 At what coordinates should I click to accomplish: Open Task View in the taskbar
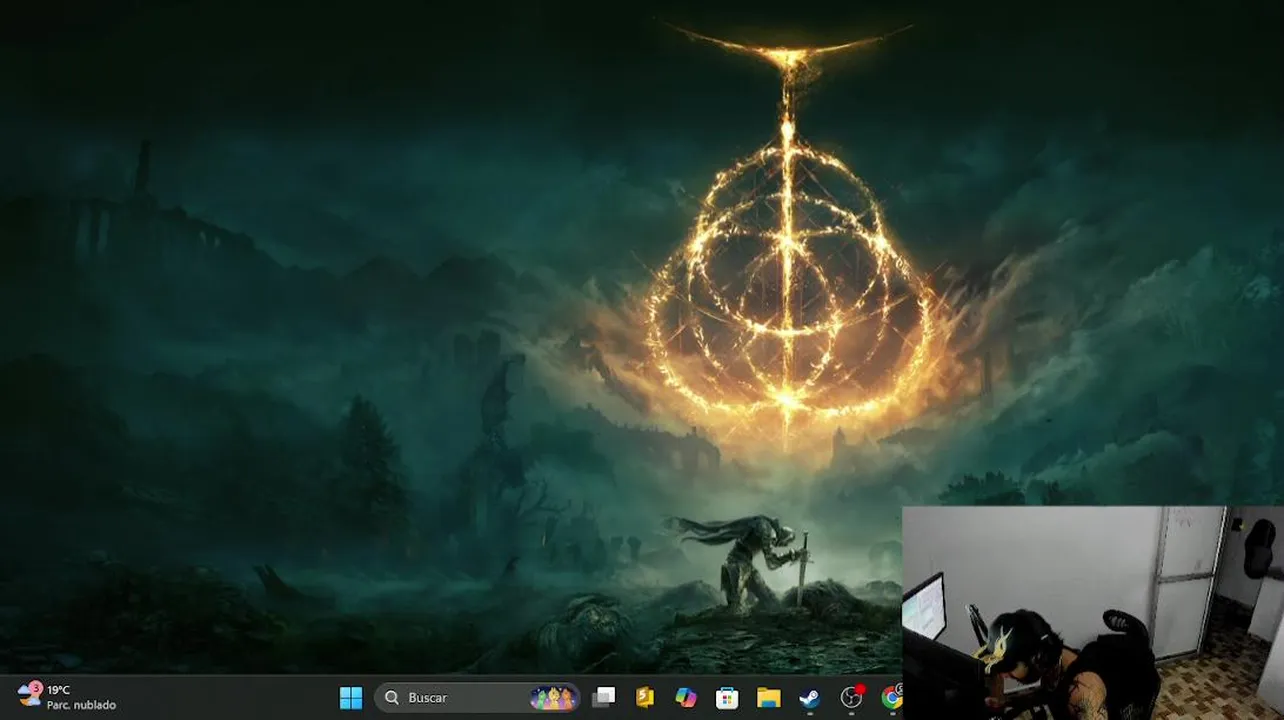[x=604, y=697]
